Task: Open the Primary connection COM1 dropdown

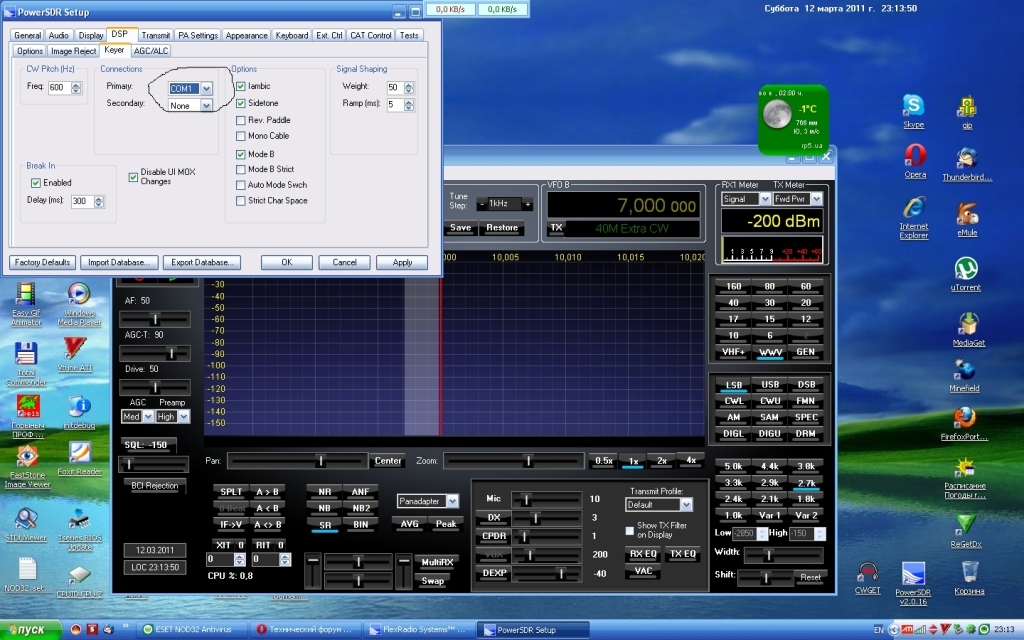Action: pos(207,89)
